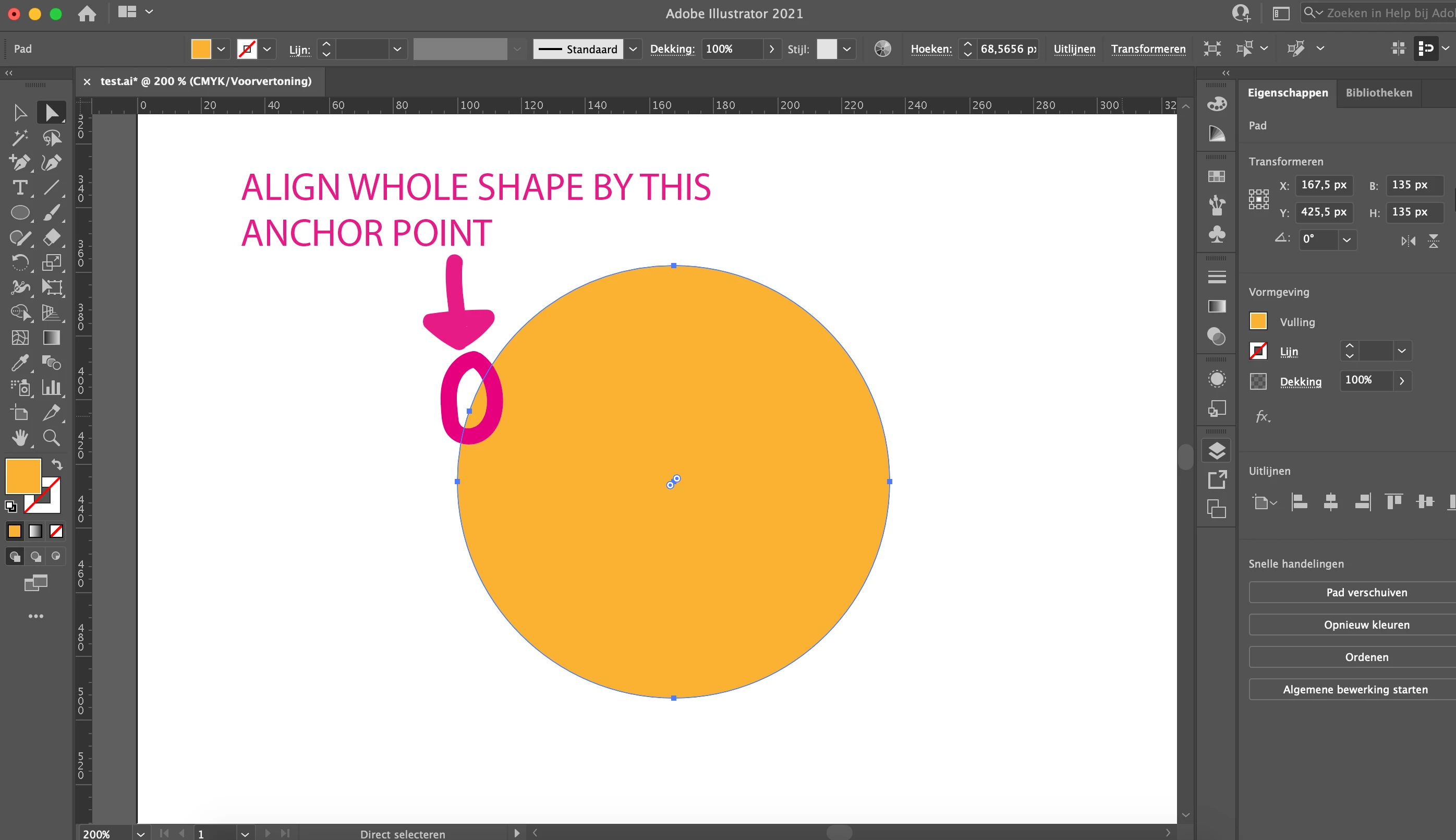Flip horizontally in Transformeren section
1456x840 pixels.
tap(1408, 241)
